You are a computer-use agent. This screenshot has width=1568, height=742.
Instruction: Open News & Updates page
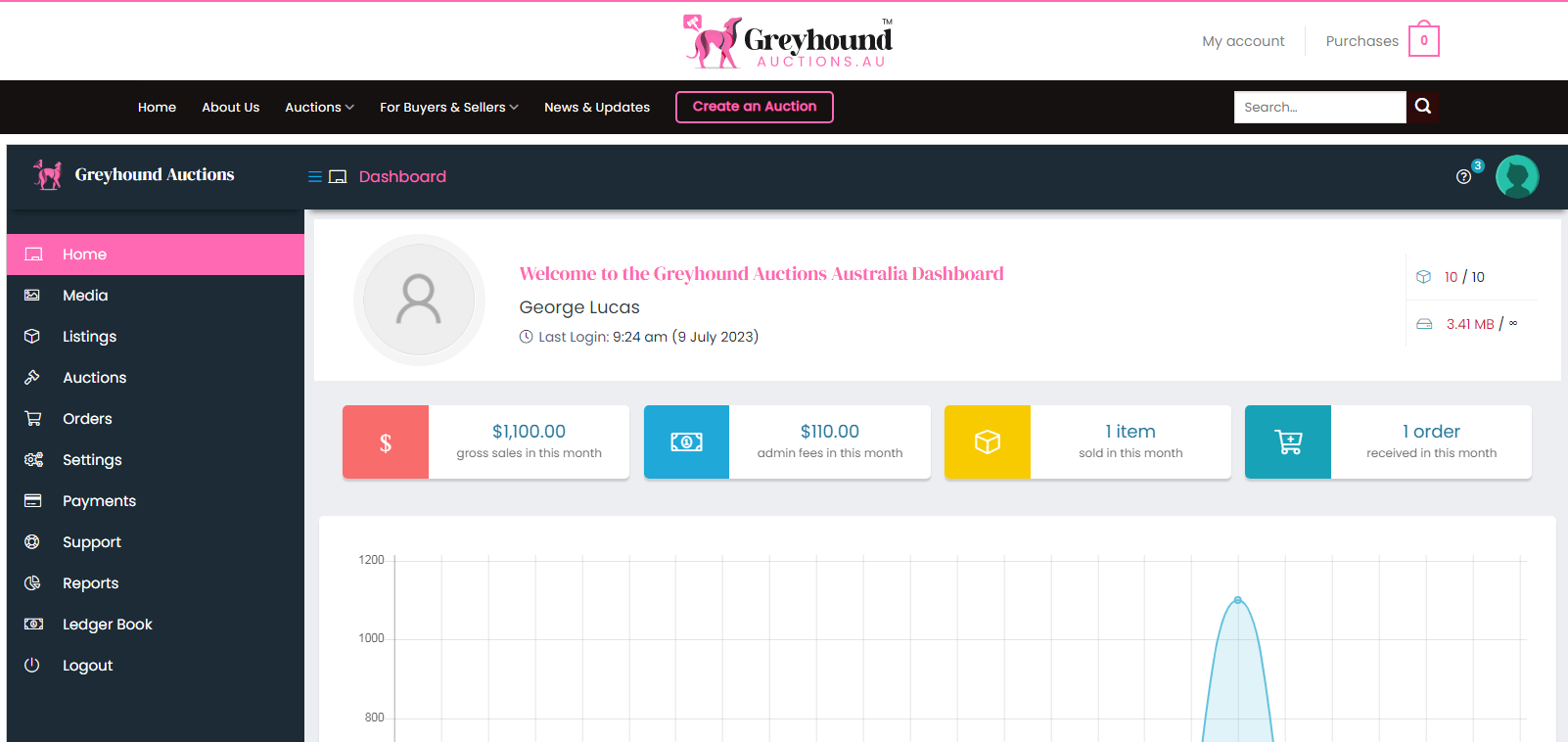pyautogui.click(x=597, y=108)
